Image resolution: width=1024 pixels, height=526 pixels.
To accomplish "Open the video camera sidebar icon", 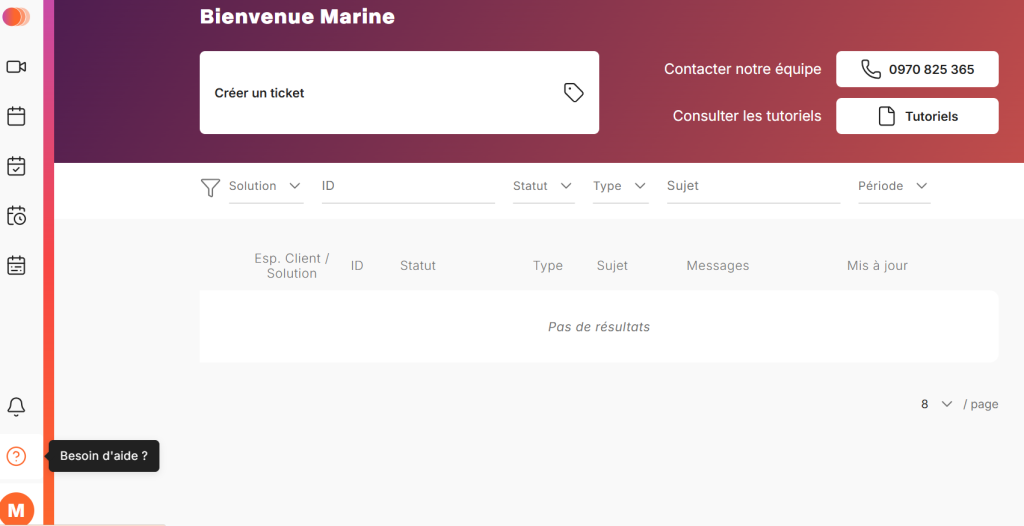I will (16, 67).
